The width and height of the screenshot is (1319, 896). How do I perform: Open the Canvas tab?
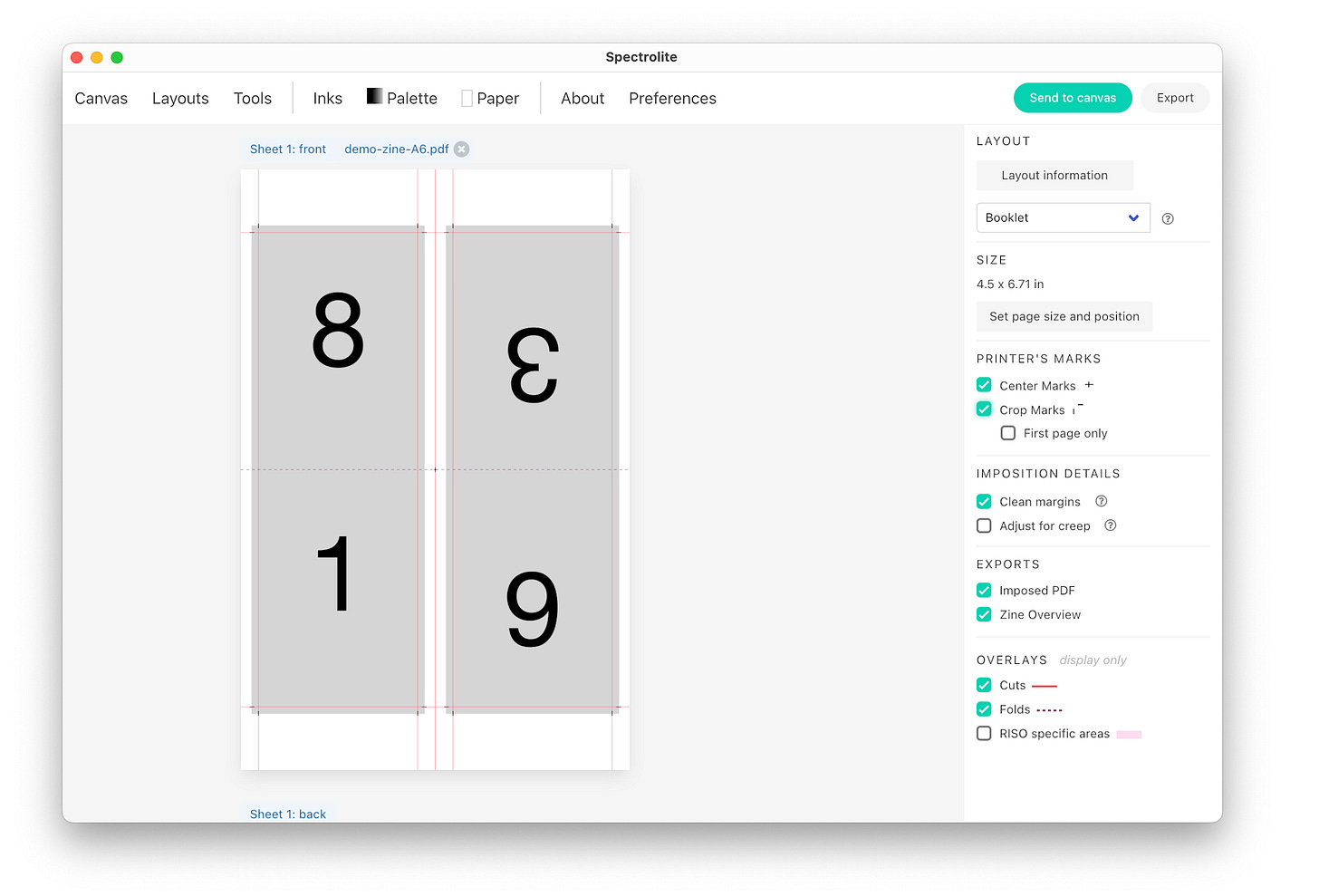click(101, 98)
